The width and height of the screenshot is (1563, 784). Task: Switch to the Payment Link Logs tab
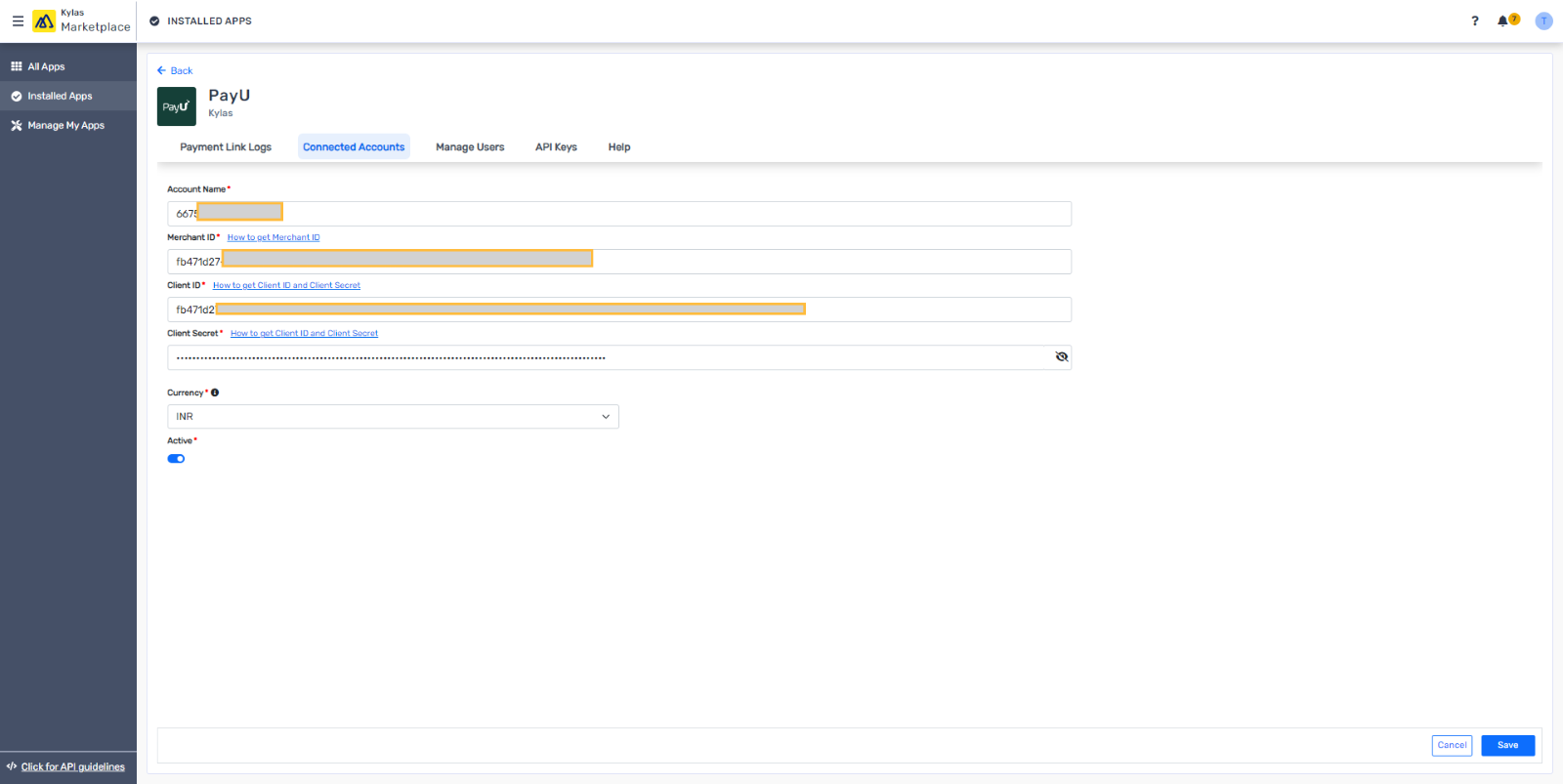click(x=226, y=147)
